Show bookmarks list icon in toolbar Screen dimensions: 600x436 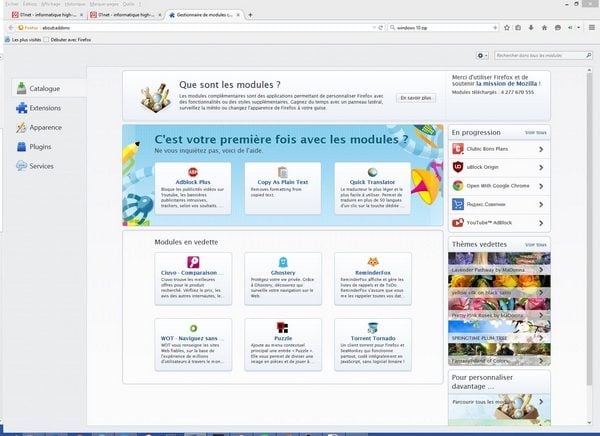[518, 28]
